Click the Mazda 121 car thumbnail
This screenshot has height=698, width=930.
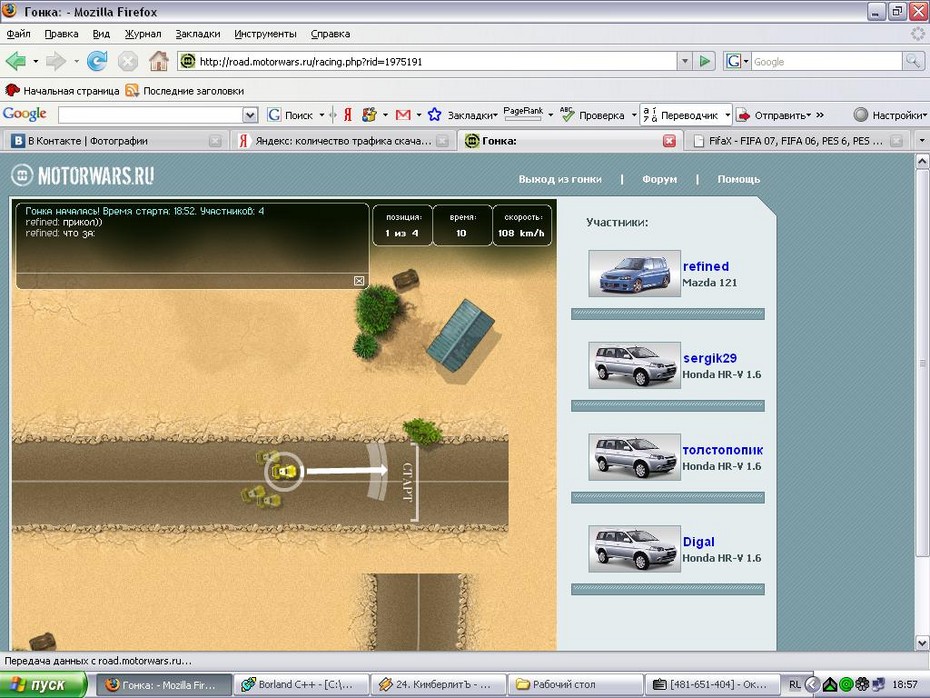pyautogui.click(x=634, y=273)
